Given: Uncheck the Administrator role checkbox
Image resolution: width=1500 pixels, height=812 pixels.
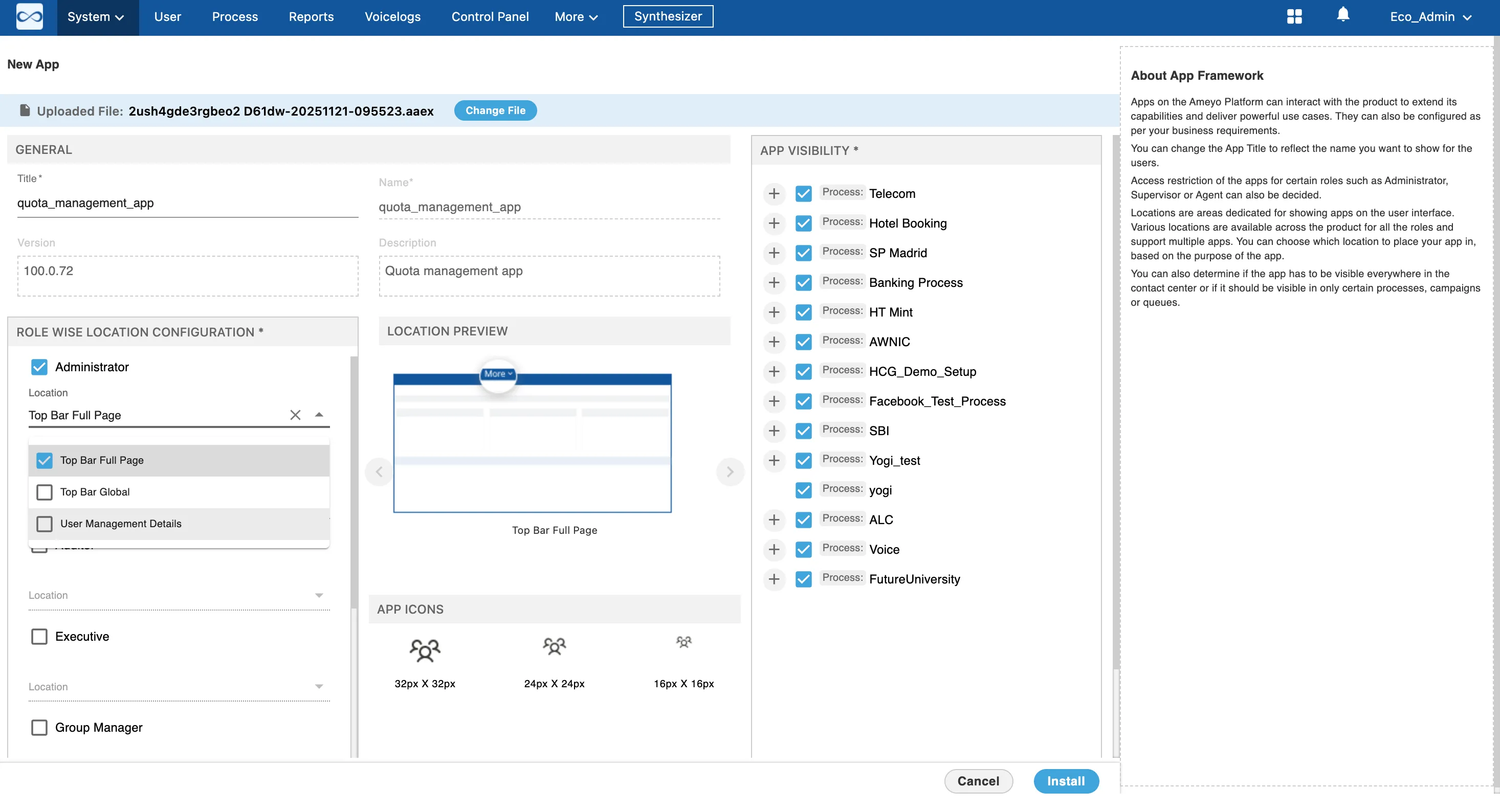Looking at the screenshot, I should (39, 367).
